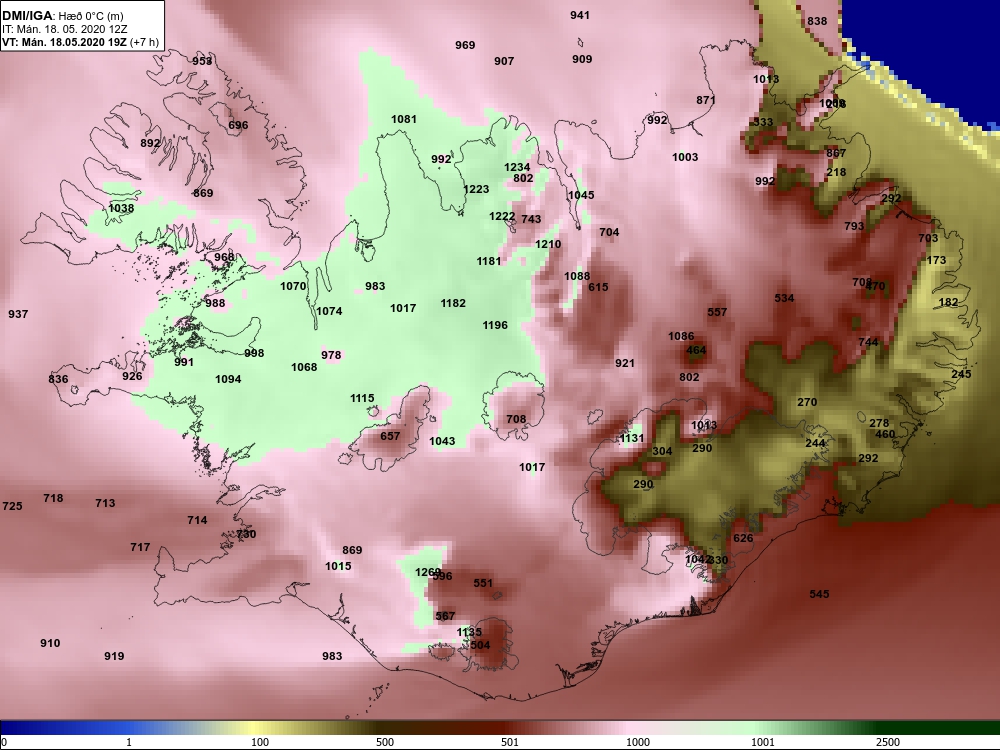Click the map value 504

[480, 645]
